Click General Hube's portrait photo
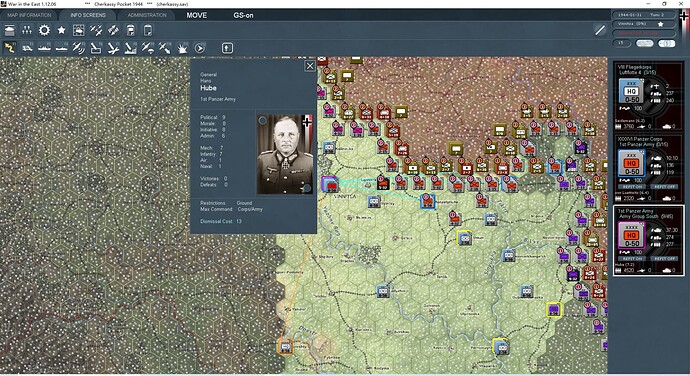 click(x=285, y=154)
